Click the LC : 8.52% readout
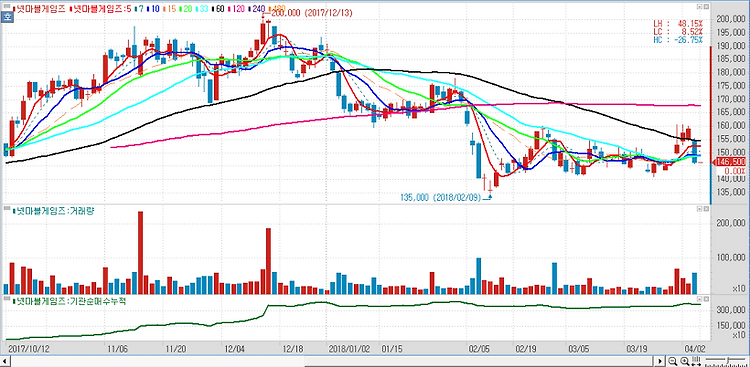750x367 pixels. (678, 31)
